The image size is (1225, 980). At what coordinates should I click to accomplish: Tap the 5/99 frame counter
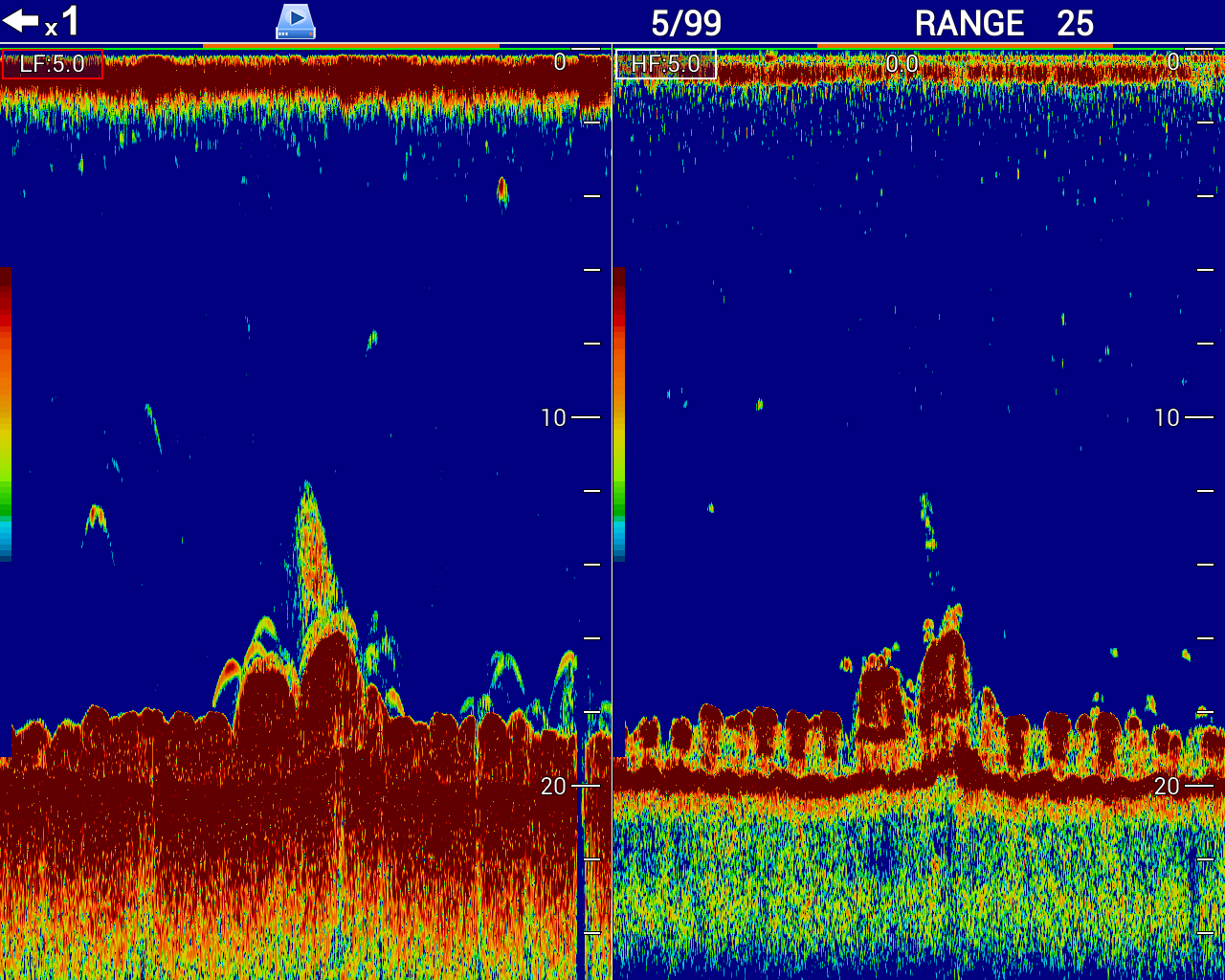(685, 23)
